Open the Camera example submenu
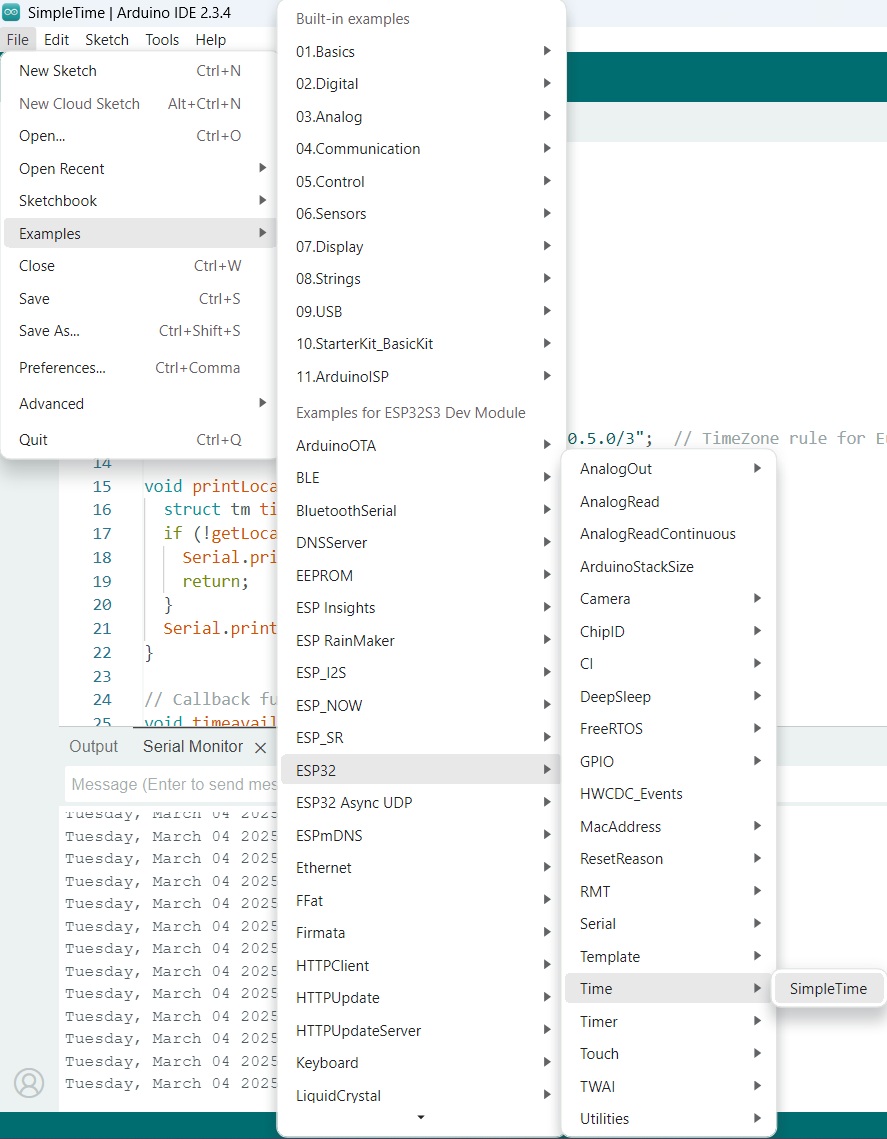 pyautogui.click(x=670, y=599)
